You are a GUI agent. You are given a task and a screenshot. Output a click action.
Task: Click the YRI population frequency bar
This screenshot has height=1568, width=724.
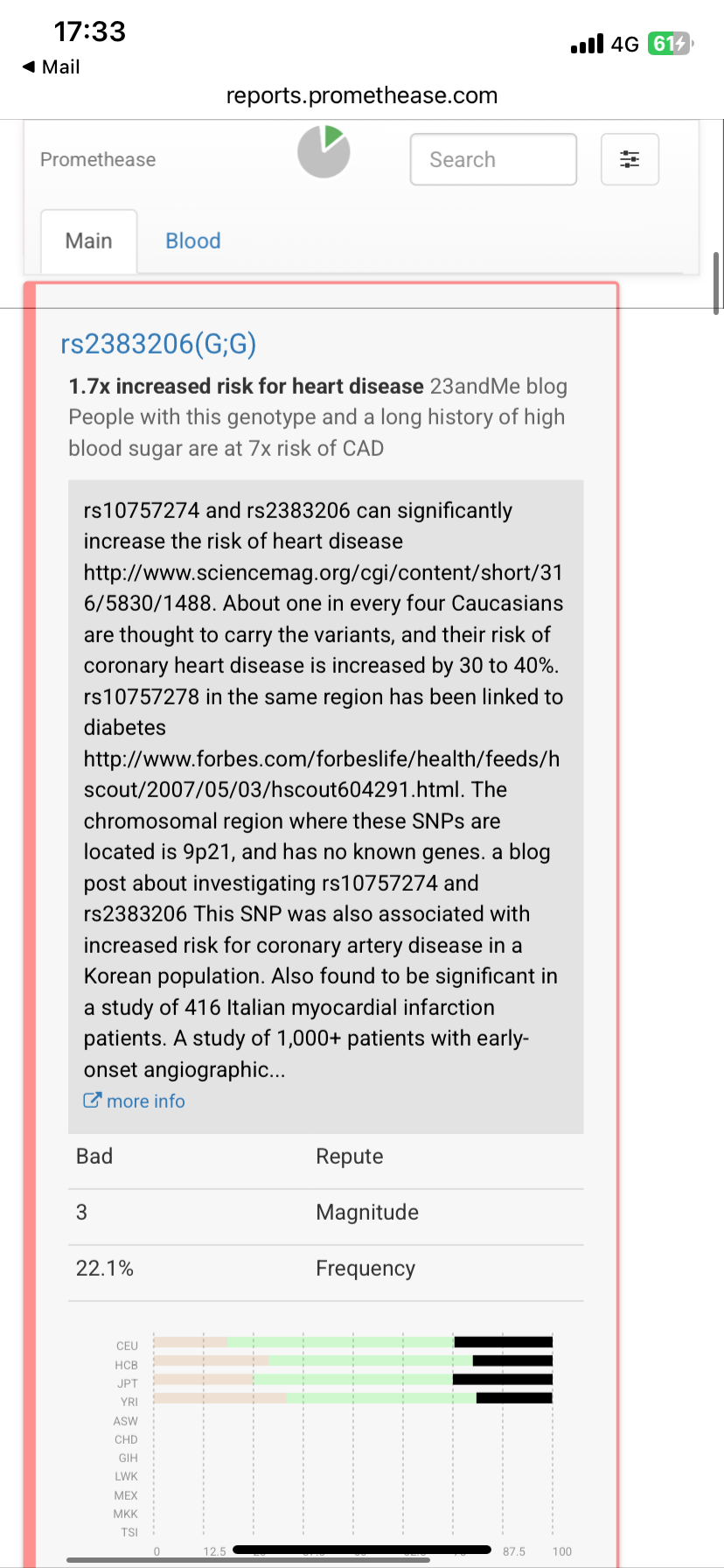tap(353, 1398)
